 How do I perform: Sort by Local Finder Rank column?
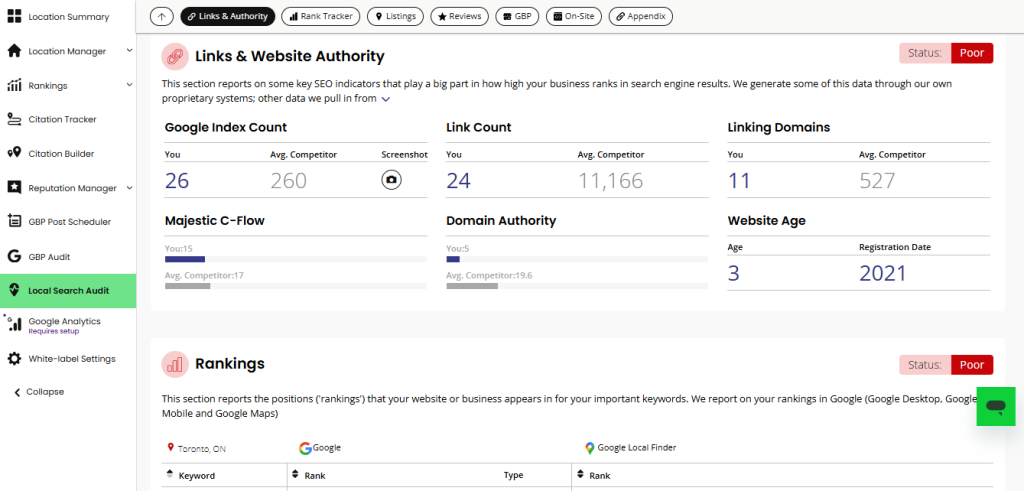click(x=580, y=475)
